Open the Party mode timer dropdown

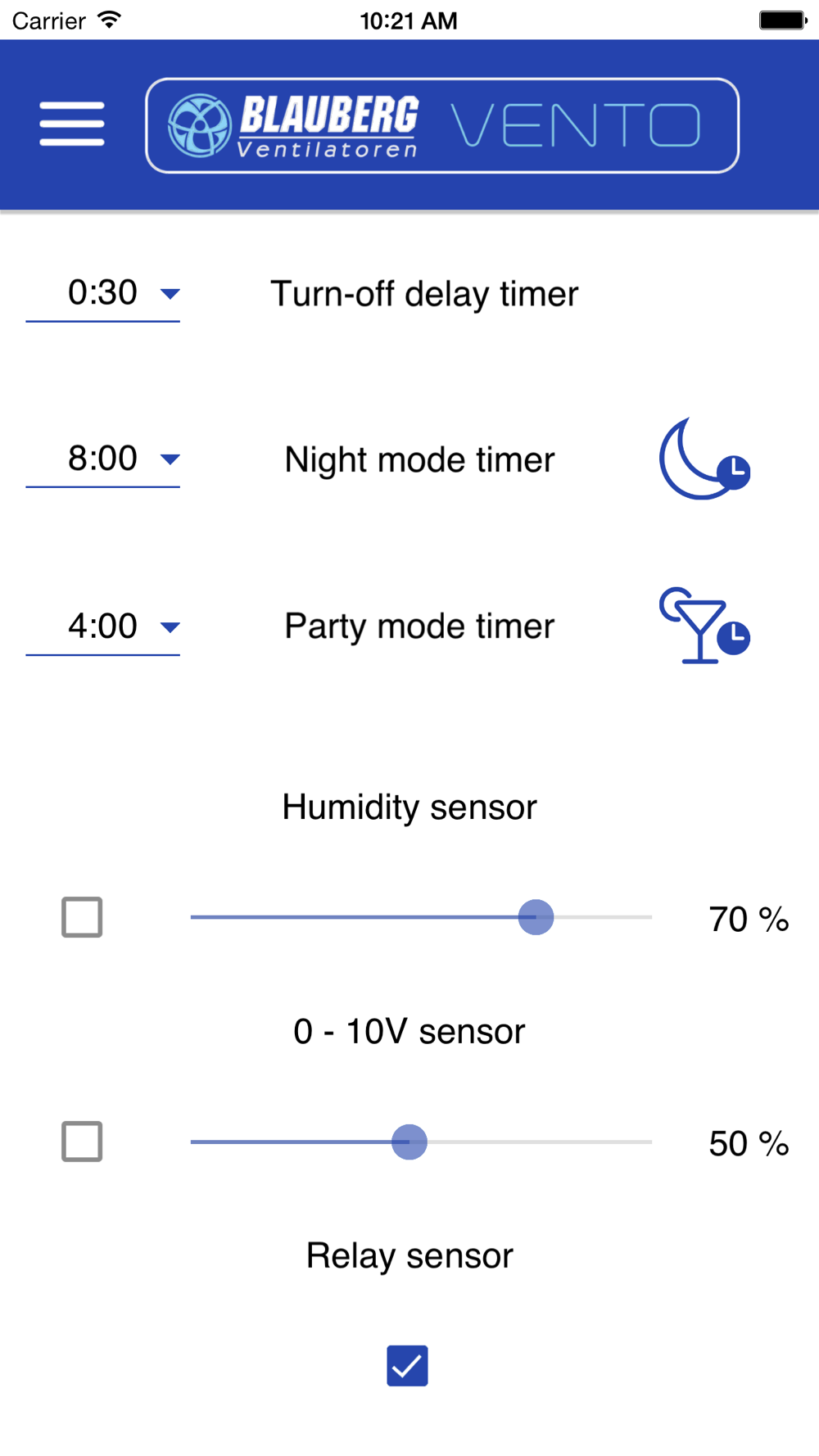103,627
